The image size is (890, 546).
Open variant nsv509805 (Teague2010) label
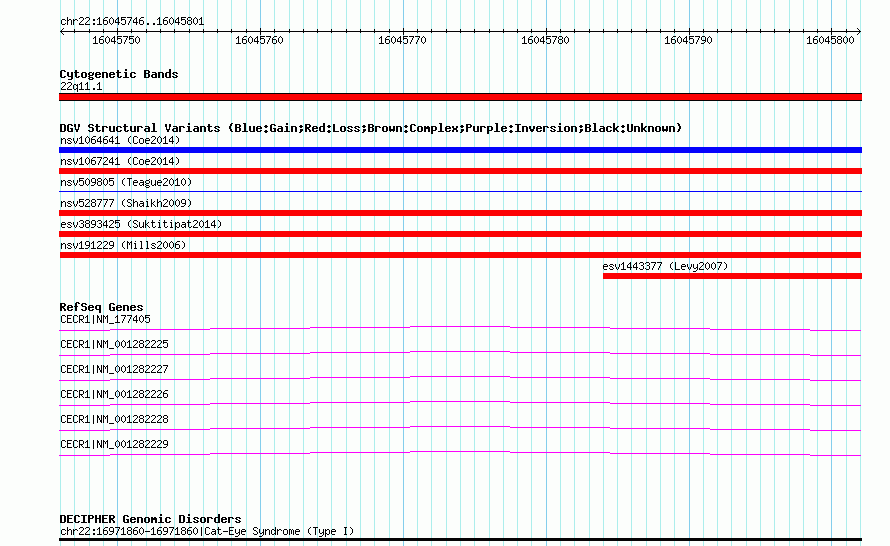click(126, 182)
